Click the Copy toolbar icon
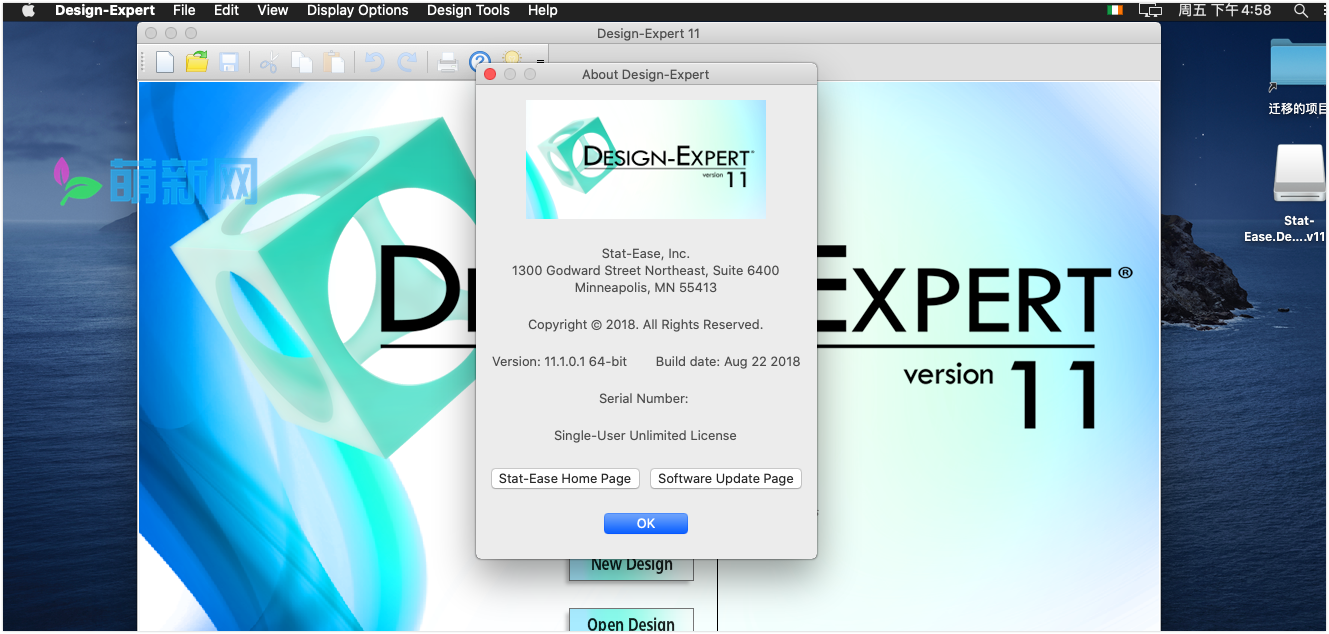Screen dimensions: 1329x634 (x=301, y=62)
